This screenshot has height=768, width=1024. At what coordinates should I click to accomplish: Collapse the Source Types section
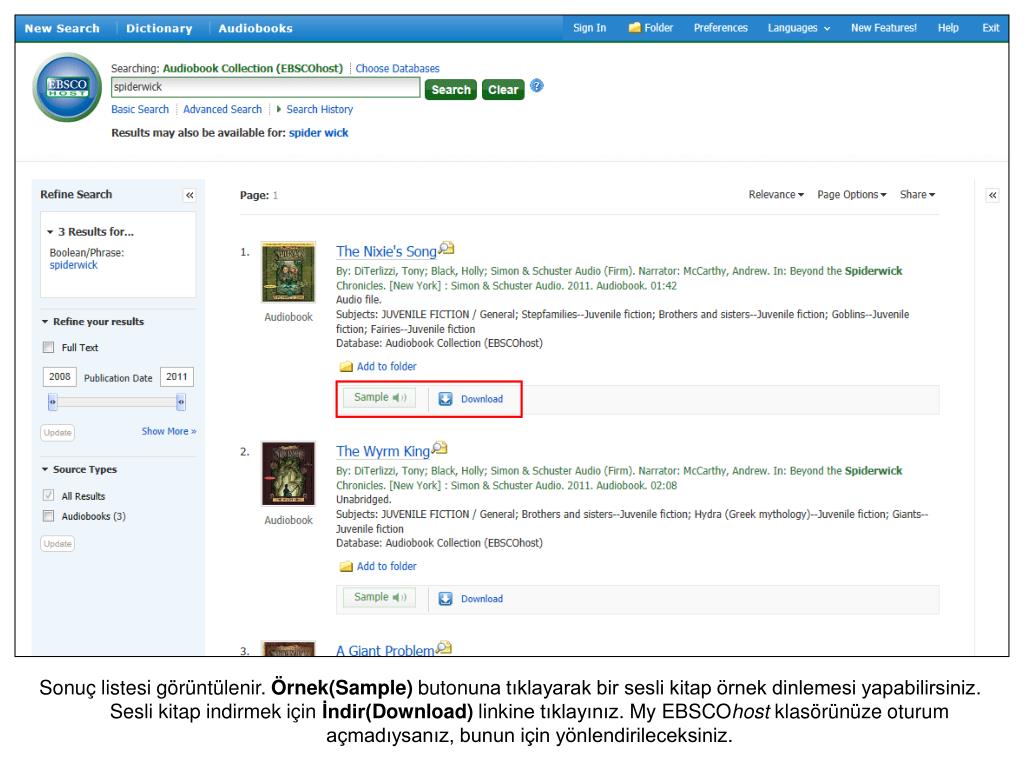click(x=45, y=470)
